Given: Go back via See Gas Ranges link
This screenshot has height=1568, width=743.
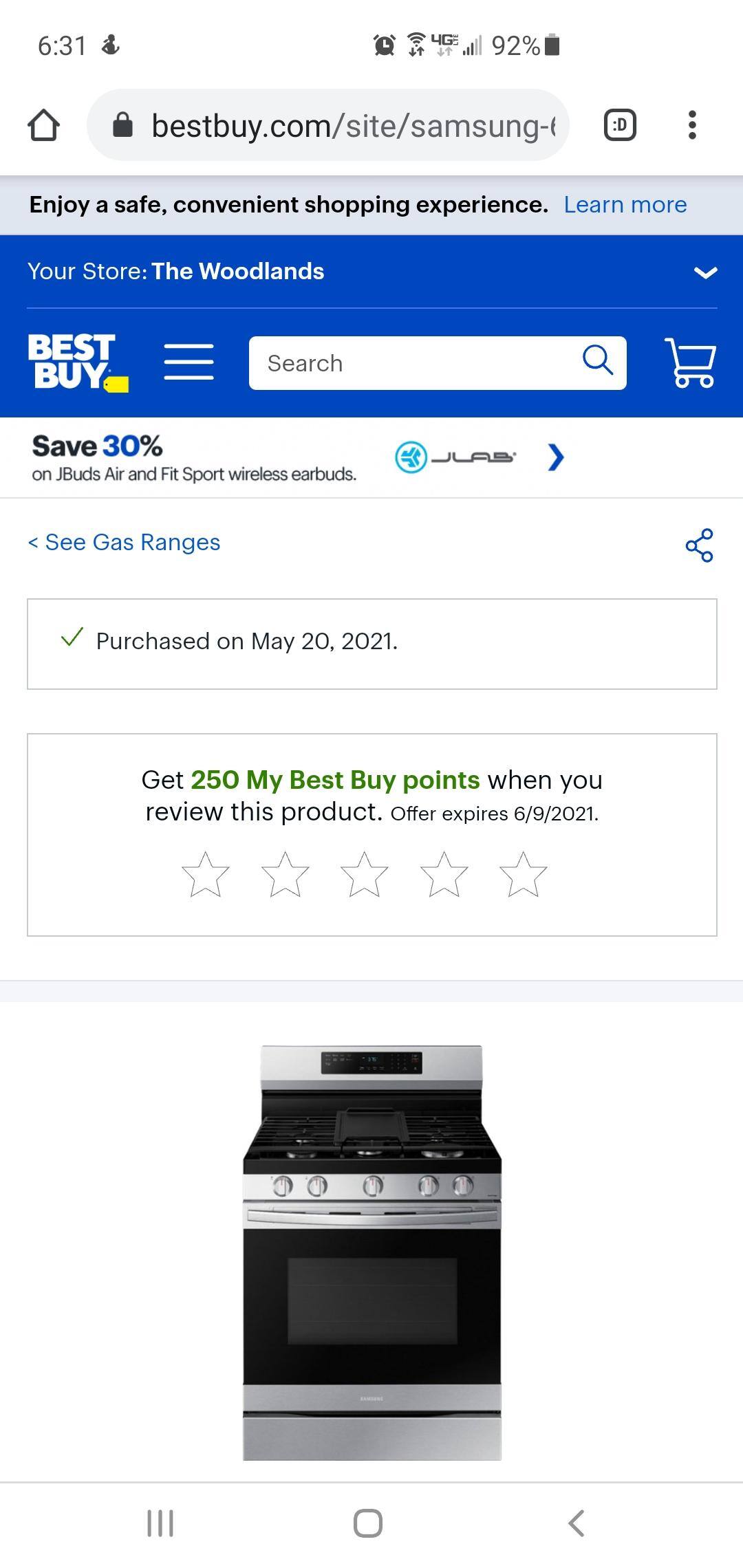Looking at the screenshot, I should coord(124,542).
